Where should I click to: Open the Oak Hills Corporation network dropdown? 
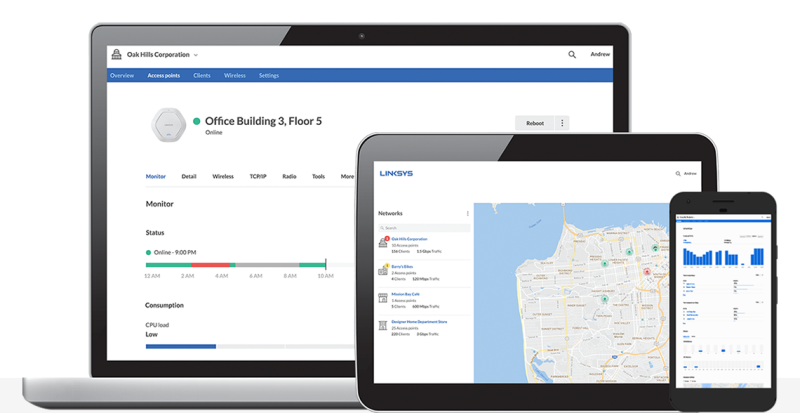196,55
